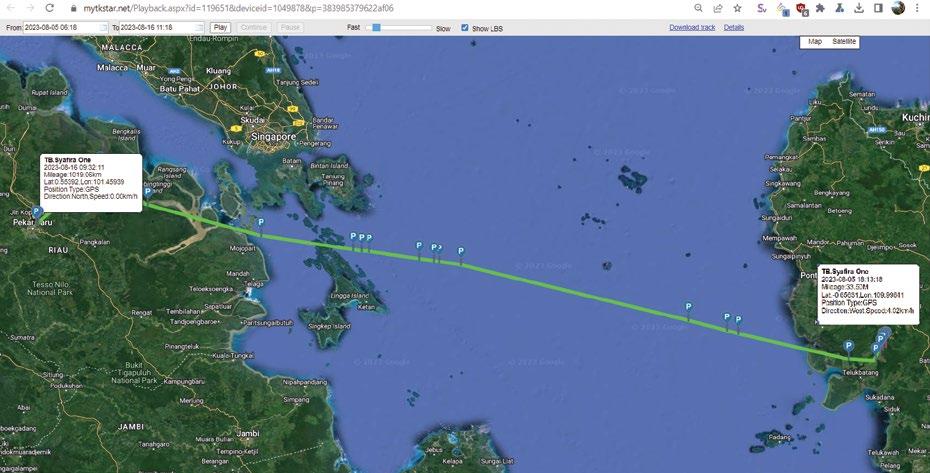Open the Download track link
This screenshot has width=930, height=473.
coord(692,27)
